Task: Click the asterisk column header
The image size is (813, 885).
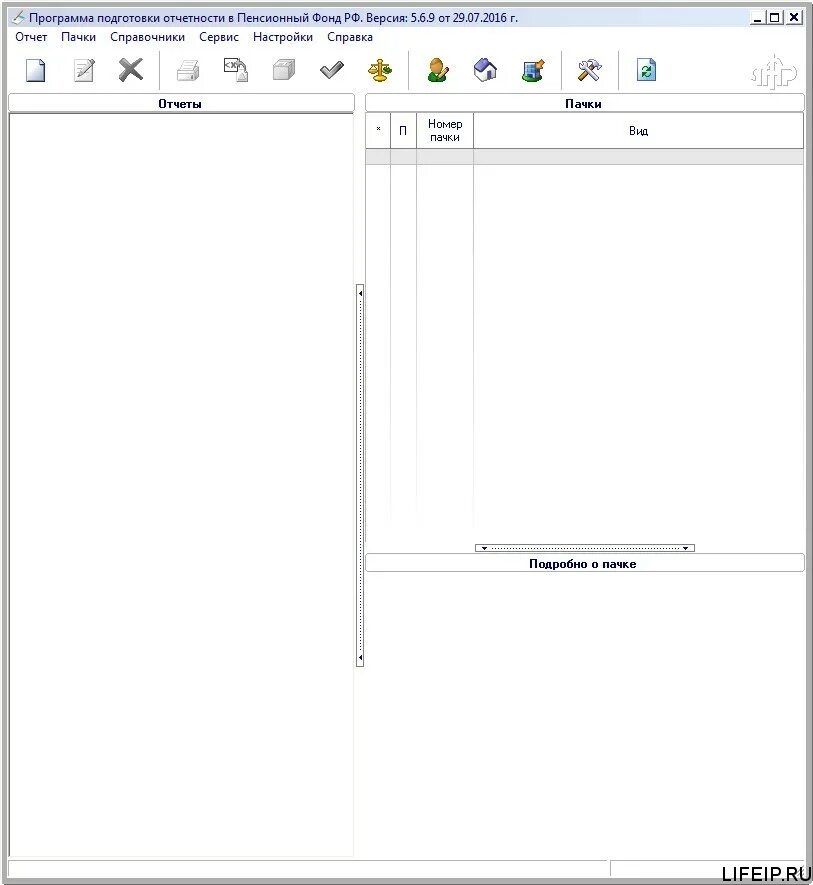Action: pyautogui.click(x=378, y=131)
